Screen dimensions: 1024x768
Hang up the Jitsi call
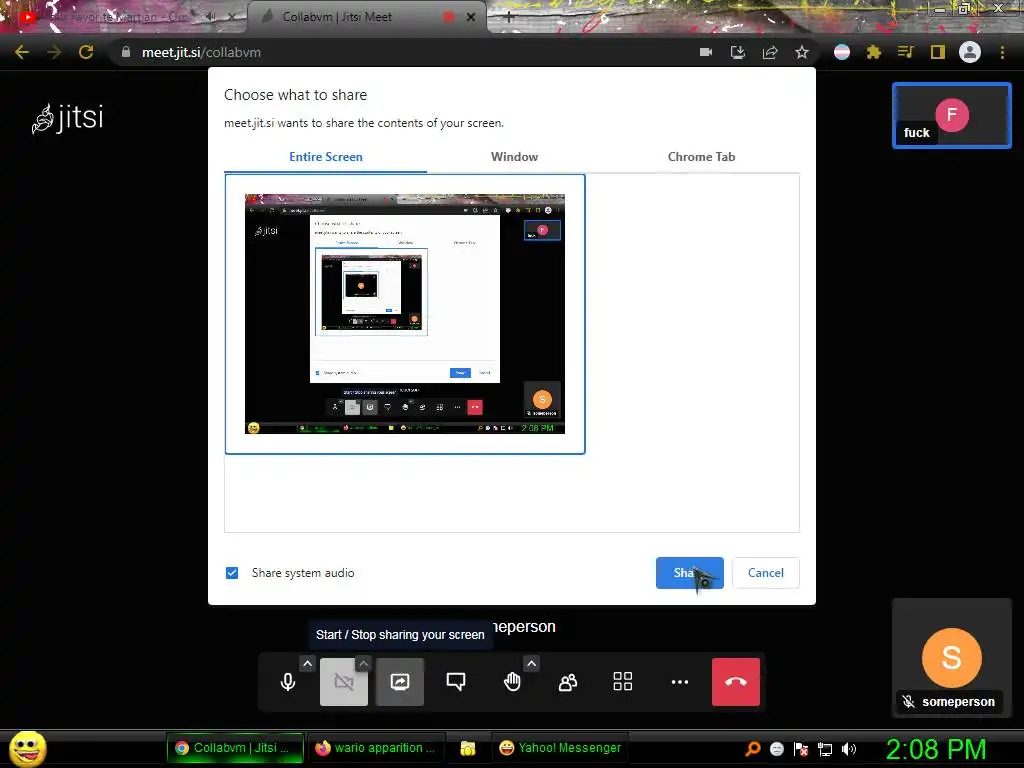[x=736, y=682]
